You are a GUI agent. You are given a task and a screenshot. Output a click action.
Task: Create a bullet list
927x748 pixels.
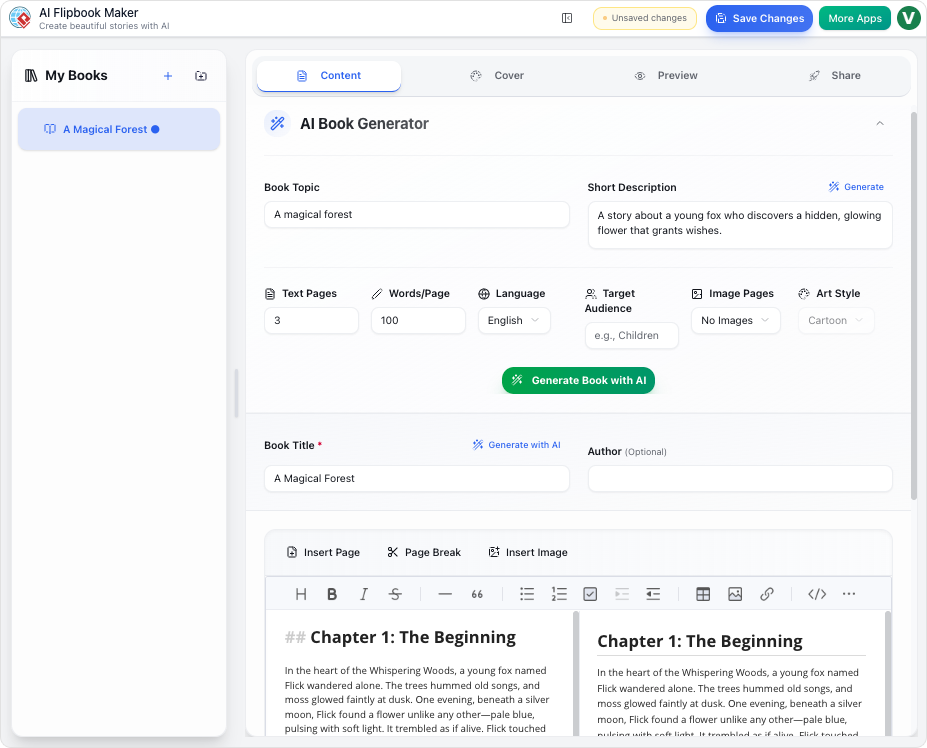527,593
